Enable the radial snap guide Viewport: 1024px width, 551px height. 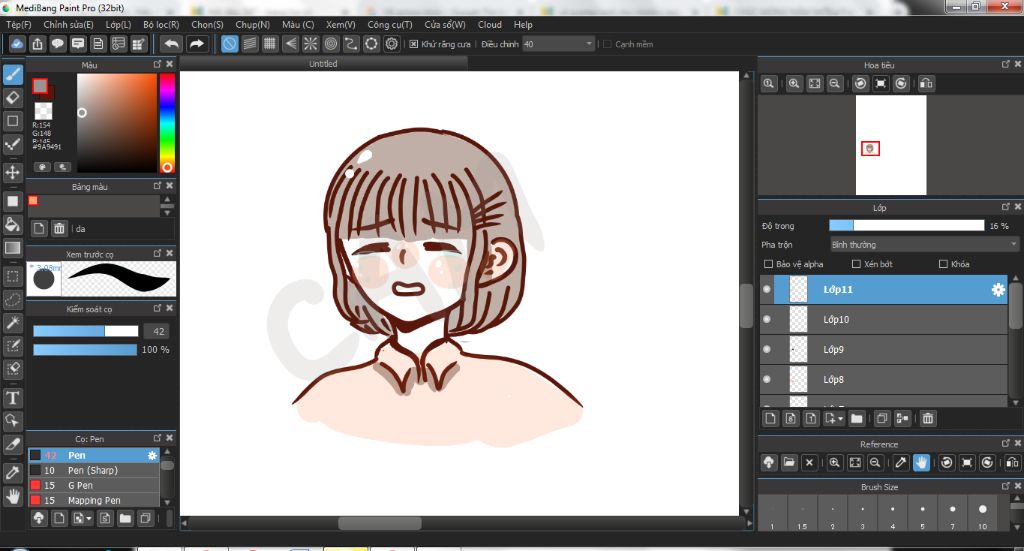coord(310,44)
